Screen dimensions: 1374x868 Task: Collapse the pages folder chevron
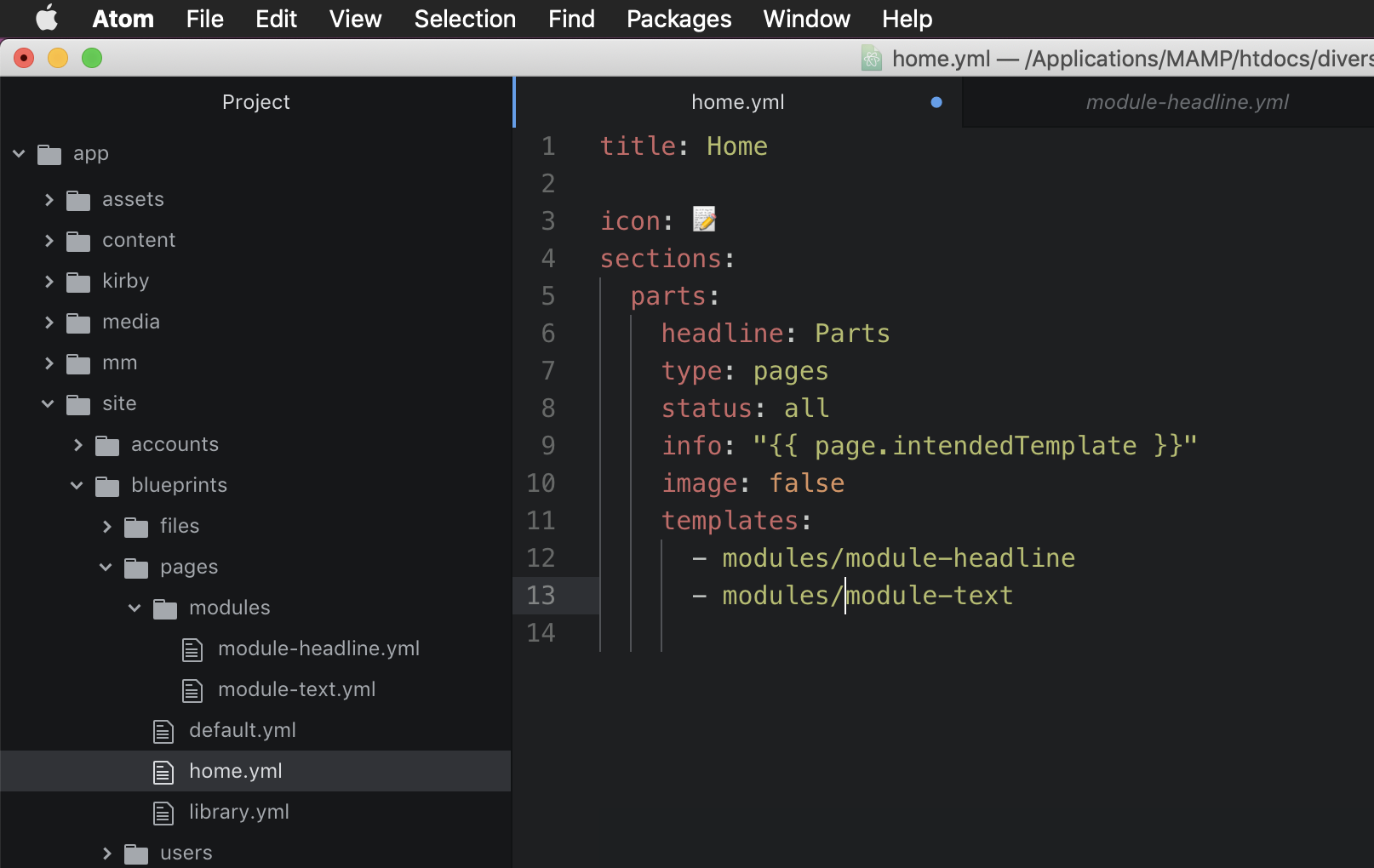tap(106, 567)
